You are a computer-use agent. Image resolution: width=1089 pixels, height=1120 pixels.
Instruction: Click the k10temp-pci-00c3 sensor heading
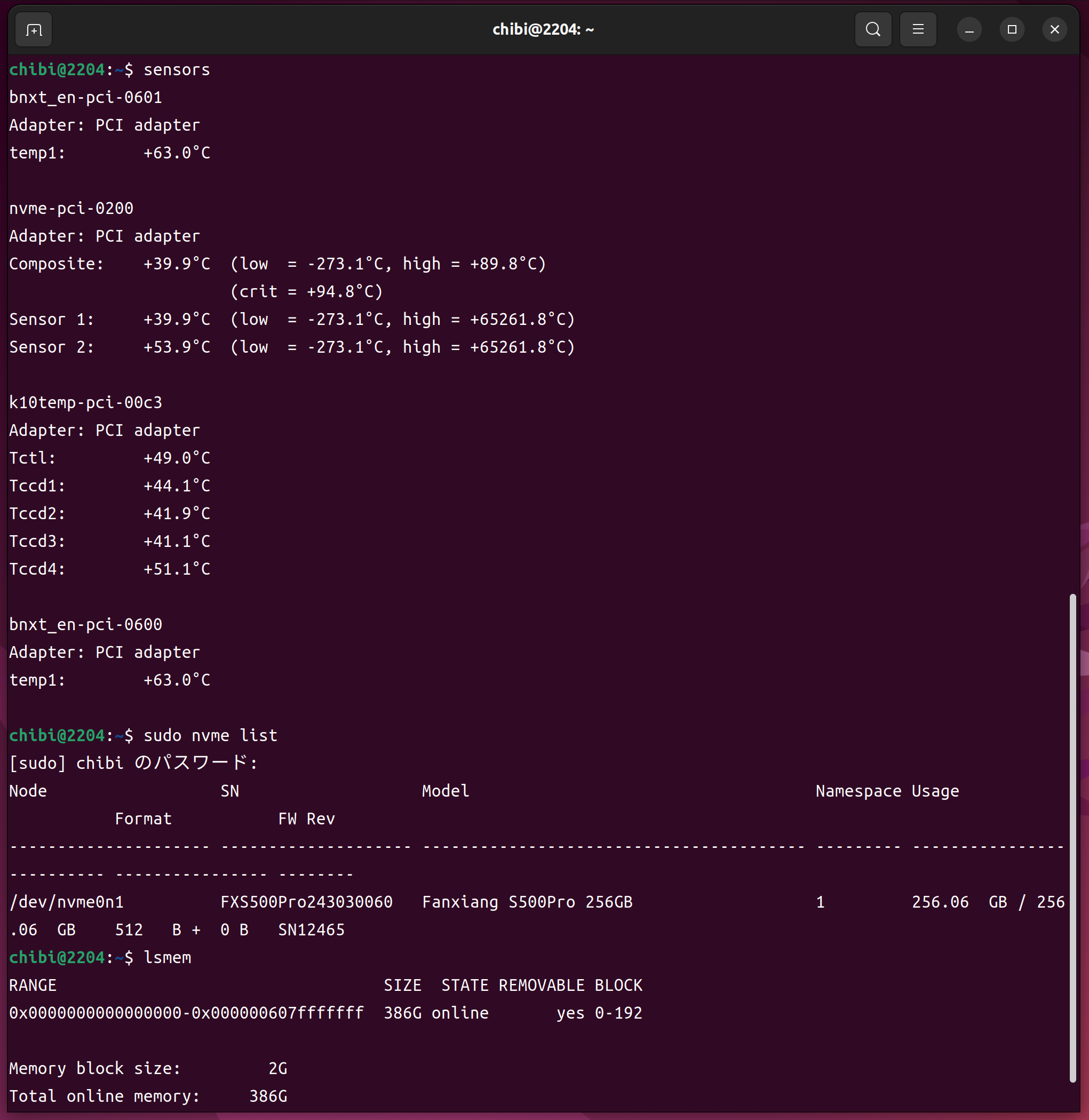[x=86, y=403]
